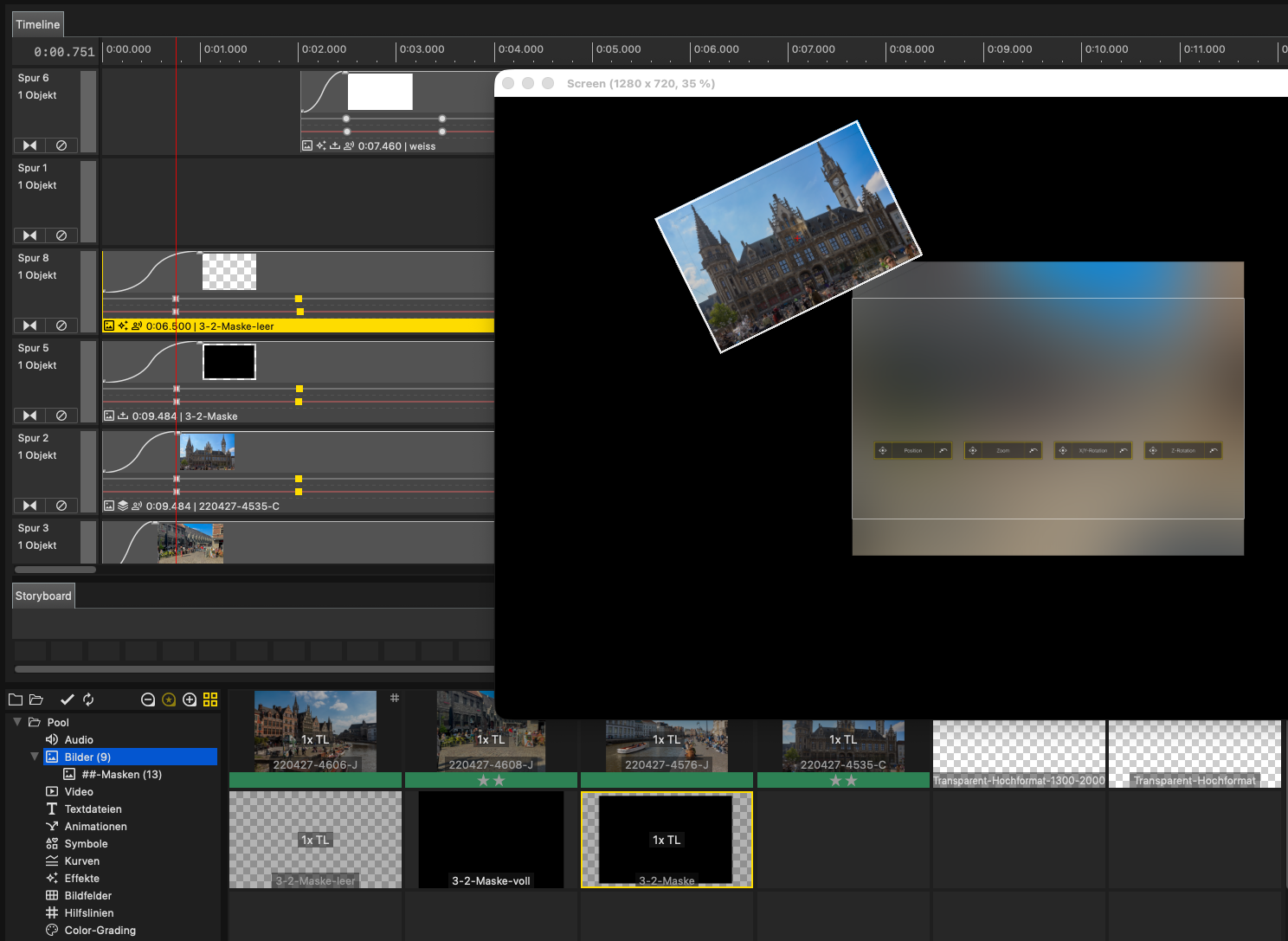Toggle the disable icon on Spur 5
Image resolution: width=1288 pixels, height=941 pixels.
coord(61,416)
